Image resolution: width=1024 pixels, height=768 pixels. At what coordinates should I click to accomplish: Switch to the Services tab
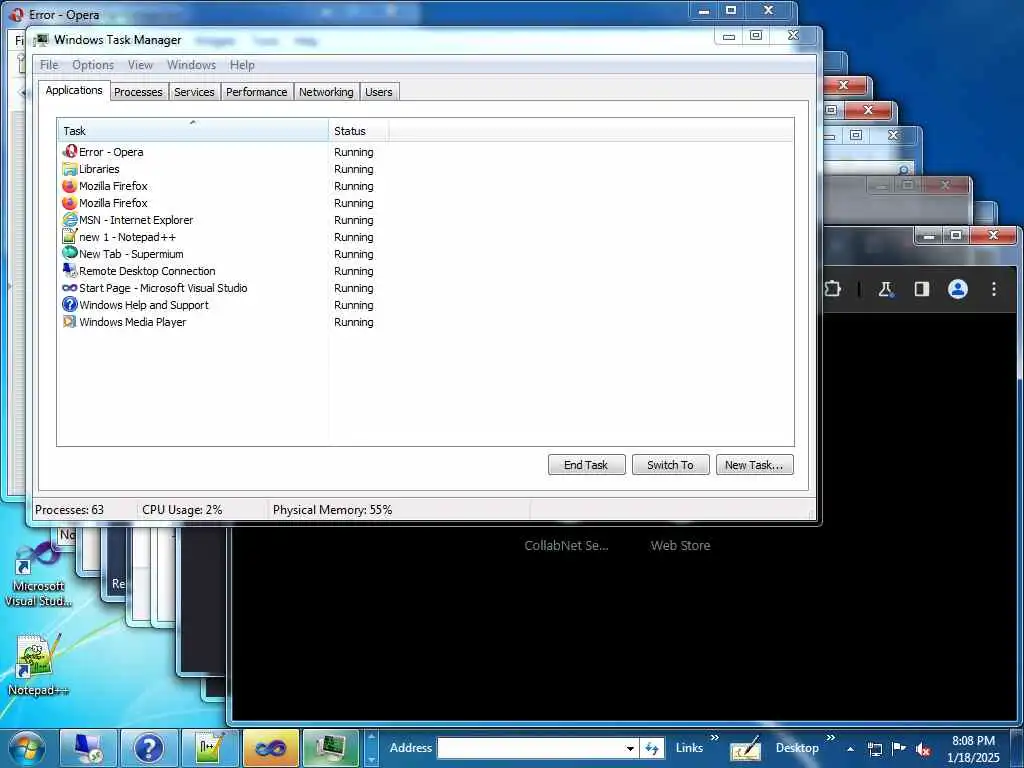[x=194, y=92]
